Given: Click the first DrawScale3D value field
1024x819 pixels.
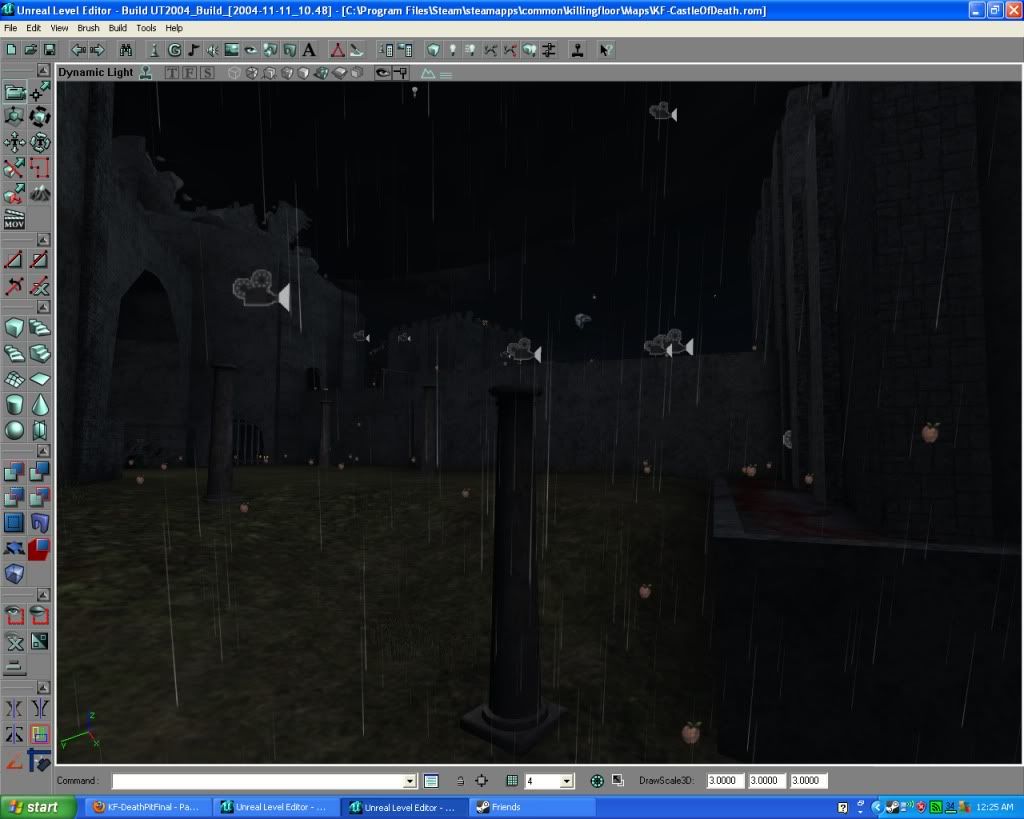Looking at the screenshot, I should pyautogui.click(x=725, y=781).
